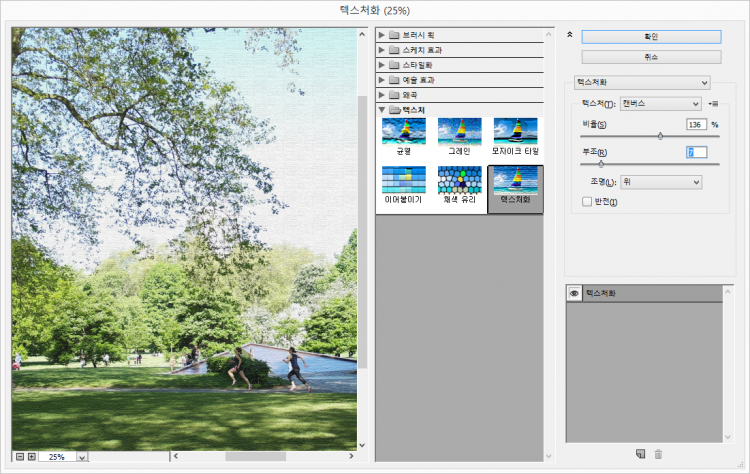Open the 조명 direction dropdown

pos(660,182)
